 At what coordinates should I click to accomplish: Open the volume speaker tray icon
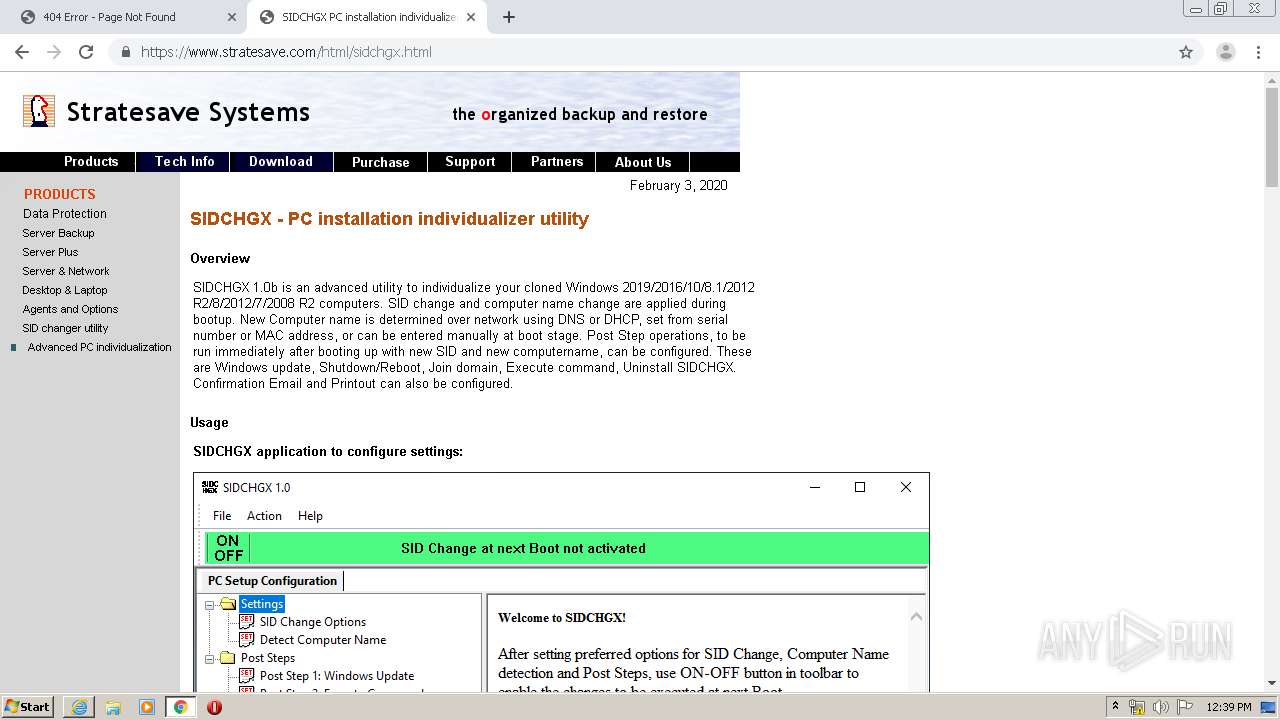coord(1160,707)
